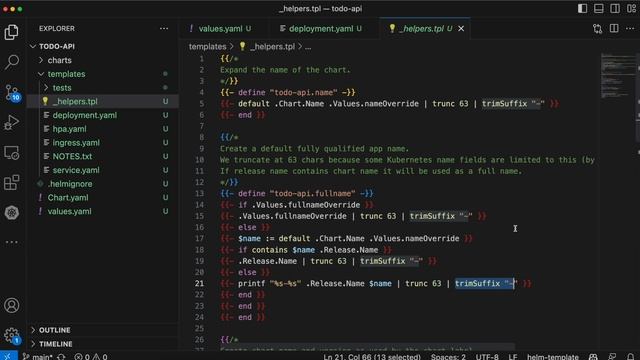Screen dimensions: 640x360
Task: Switch to the deployment.yaml tab
Action: click(321, 29)
